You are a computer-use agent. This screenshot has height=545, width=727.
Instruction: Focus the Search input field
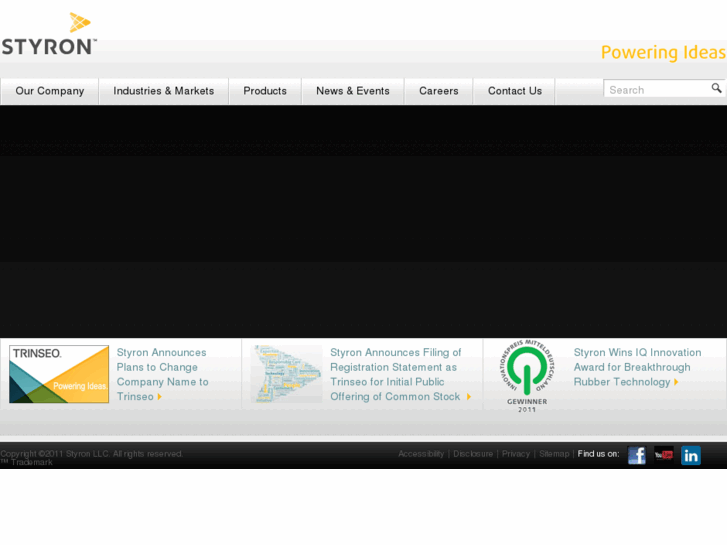point(657,89)
